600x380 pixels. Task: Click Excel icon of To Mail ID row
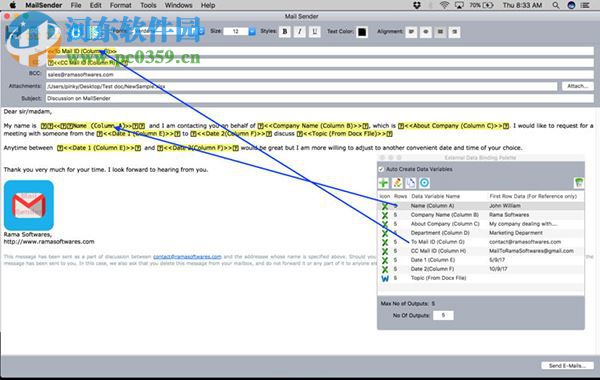point(385,242)
